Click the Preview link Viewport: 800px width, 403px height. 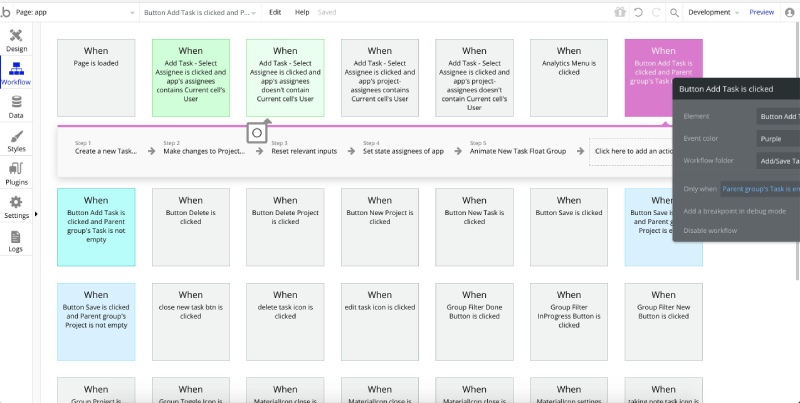(x=761, y=12)
